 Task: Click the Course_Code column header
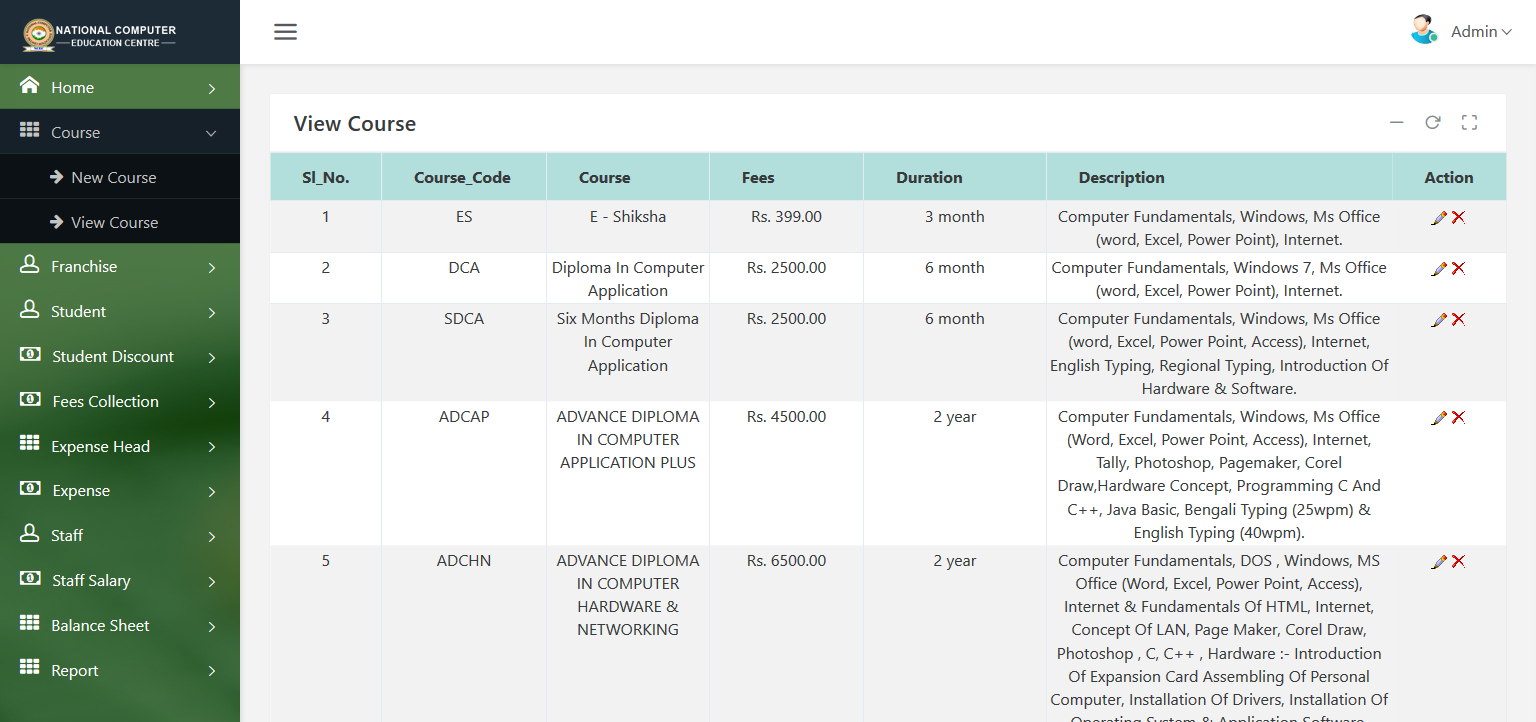click(x=463, y=177)
